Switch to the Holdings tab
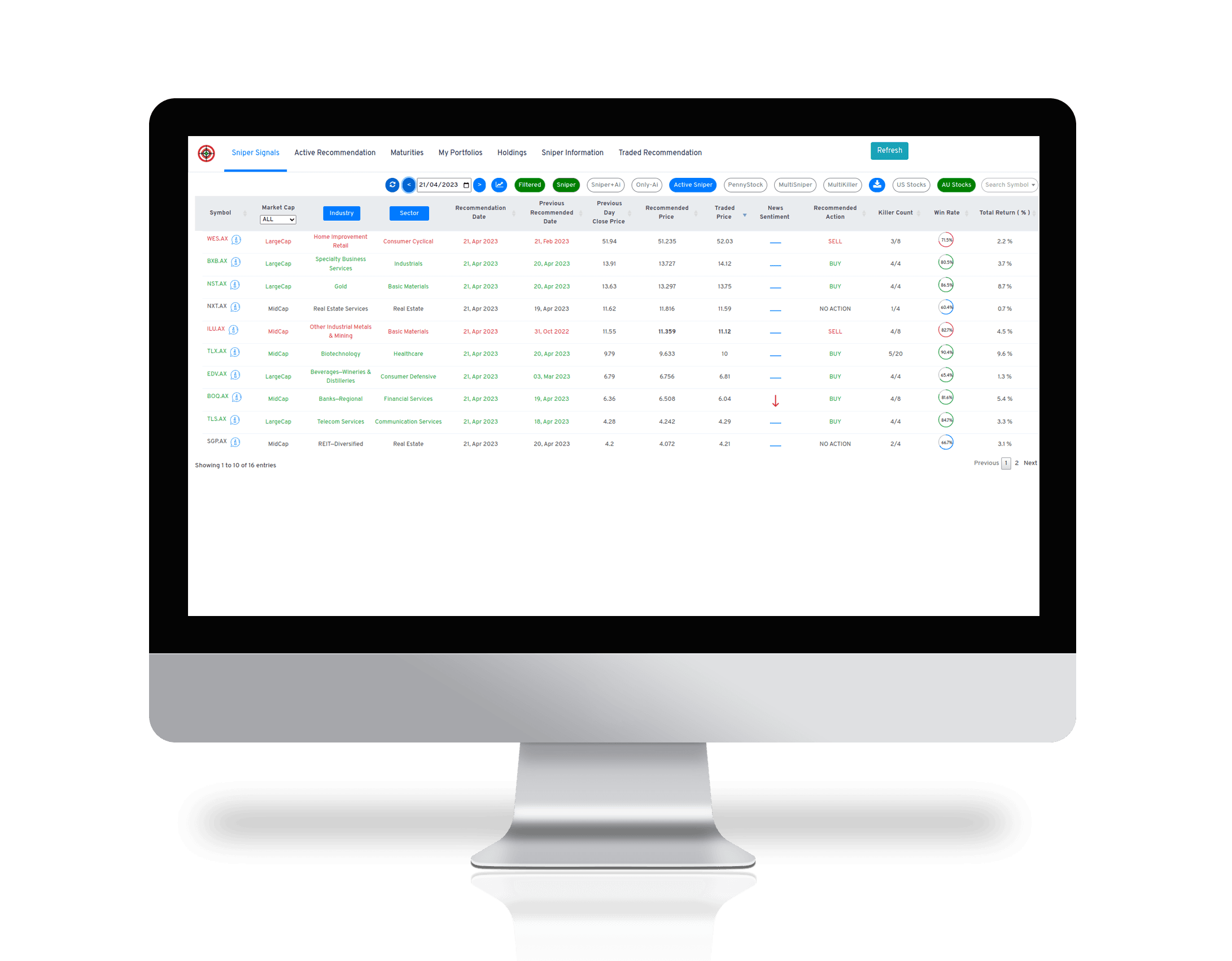This screenshot has height=961, width=1232. coord(511,152)
